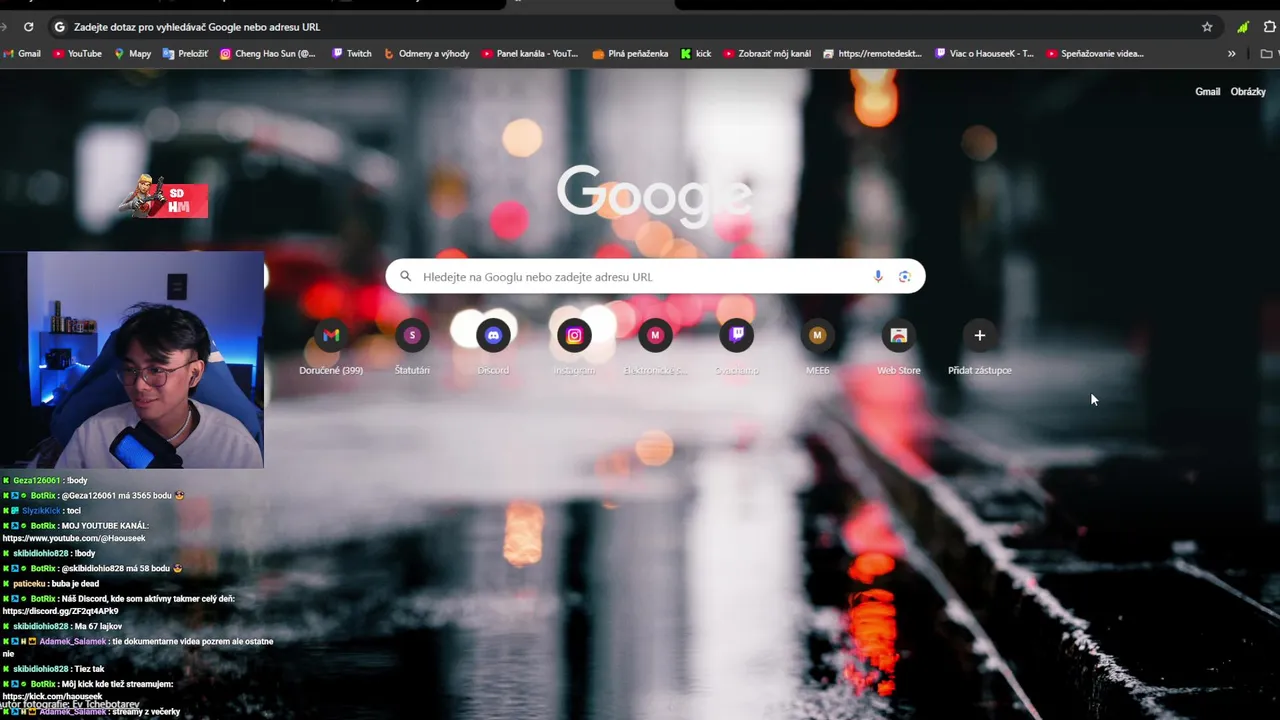Search by image with the Google Lens icon

pyautogui.click(x=904, y=276)
